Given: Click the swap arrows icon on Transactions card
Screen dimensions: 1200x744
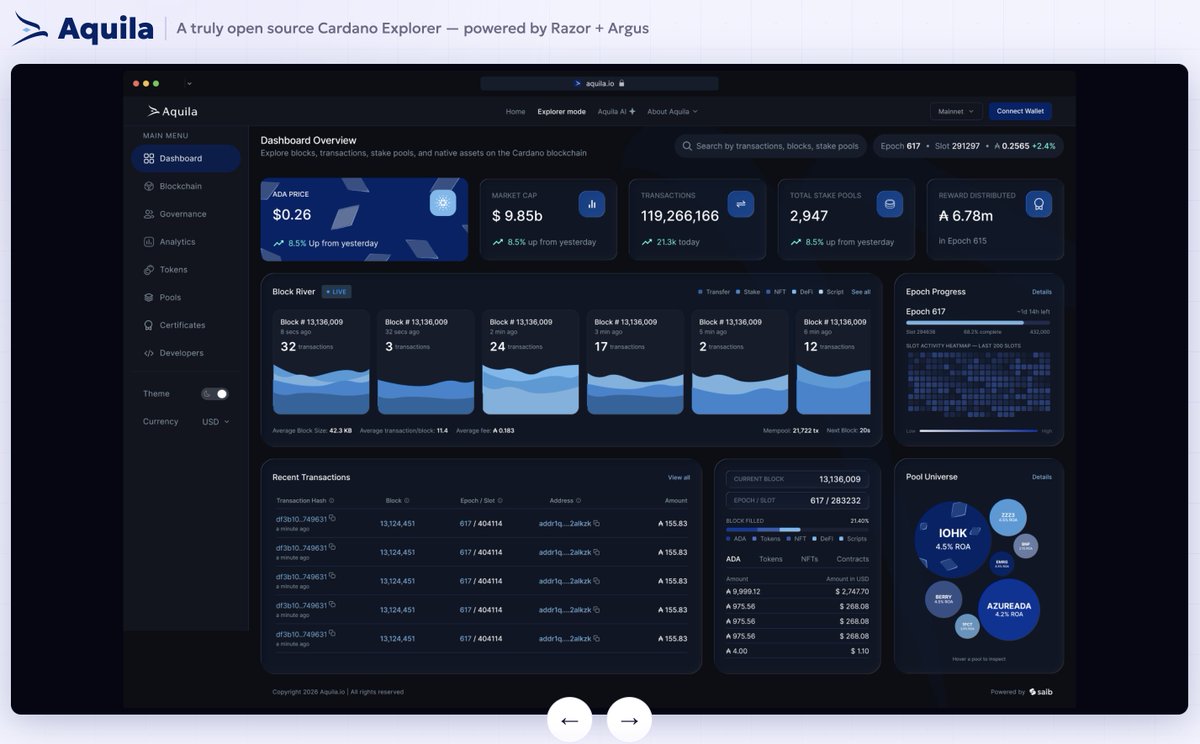Looking at the screenshot, I should click(x=741, y=203).
